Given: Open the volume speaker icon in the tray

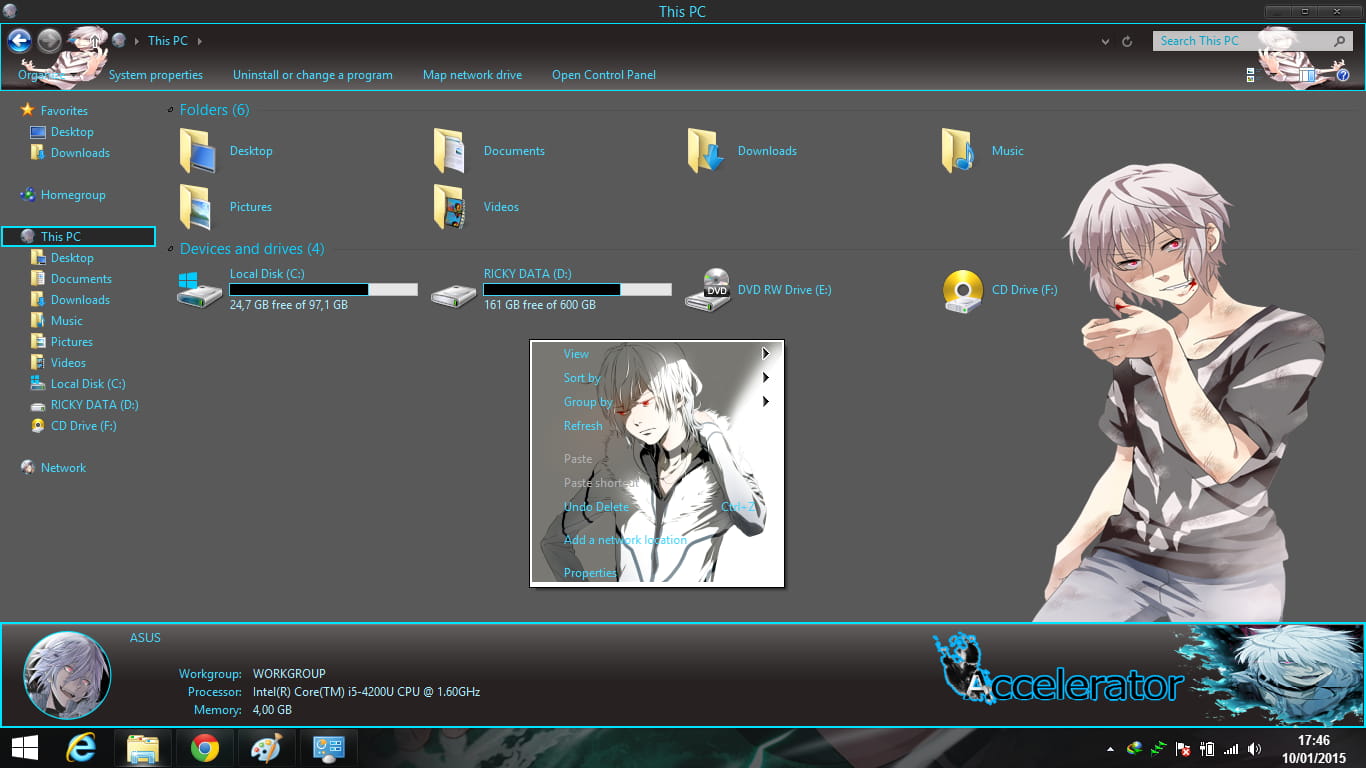Looking at the screenshot, I should coord(1255,747).
